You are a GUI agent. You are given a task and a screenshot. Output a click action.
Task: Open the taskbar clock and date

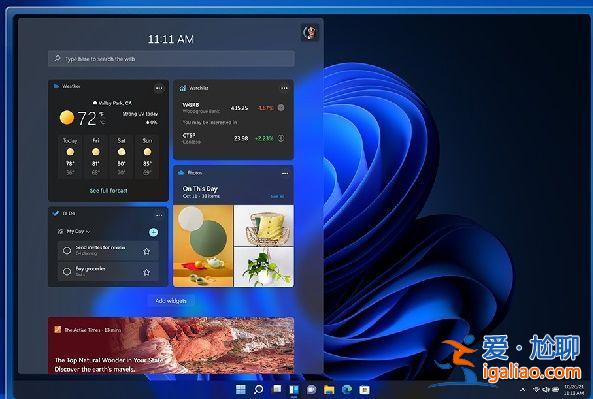[574, 390]
